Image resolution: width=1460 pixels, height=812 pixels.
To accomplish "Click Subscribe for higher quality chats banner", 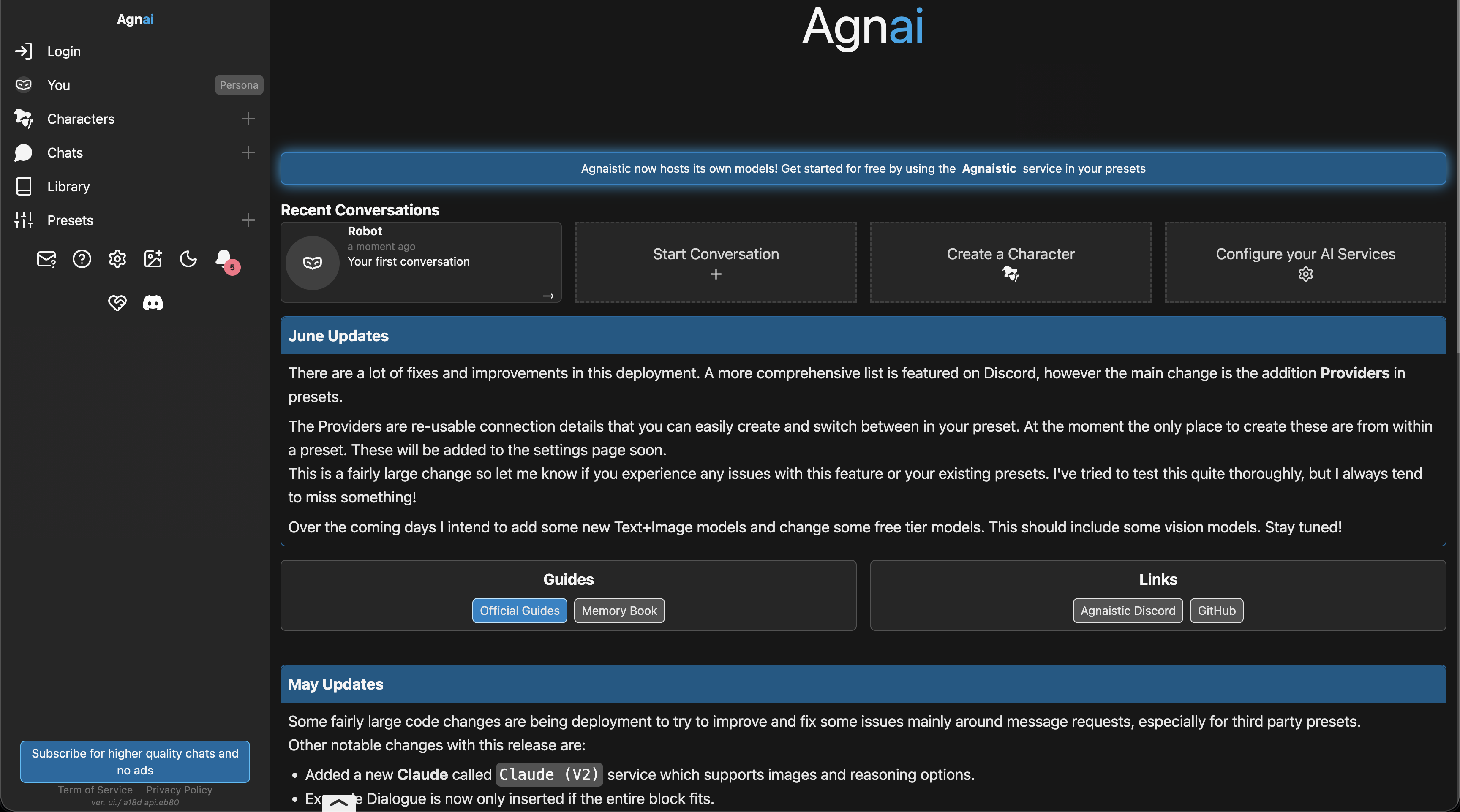I will (135, 761).
